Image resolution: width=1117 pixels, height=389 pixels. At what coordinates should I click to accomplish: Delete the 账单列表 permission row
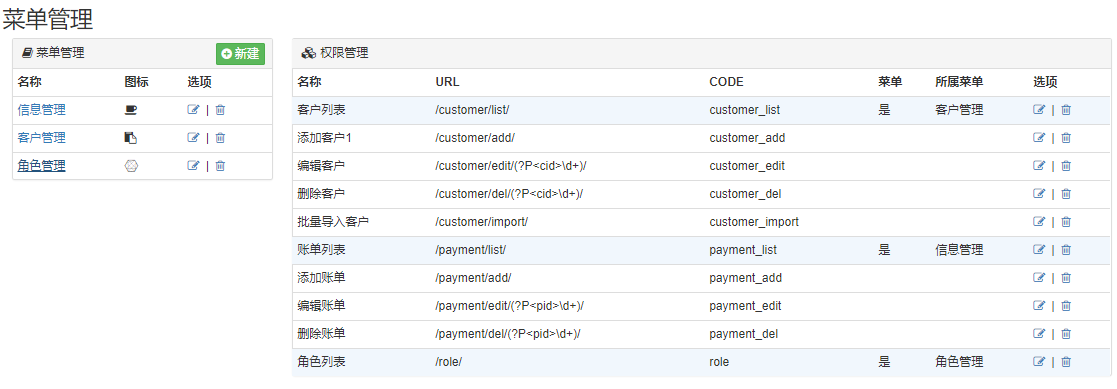(x=1066, y=249)
